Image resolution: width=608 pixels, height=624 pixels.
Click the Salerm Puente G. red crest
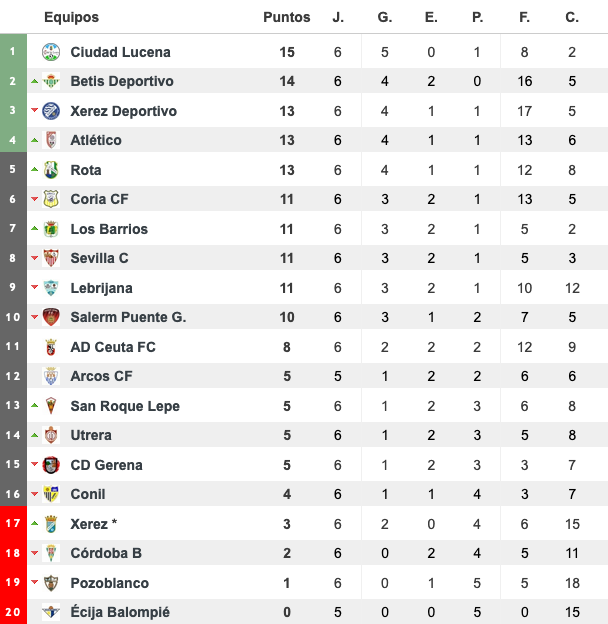[x=51, y=317]
